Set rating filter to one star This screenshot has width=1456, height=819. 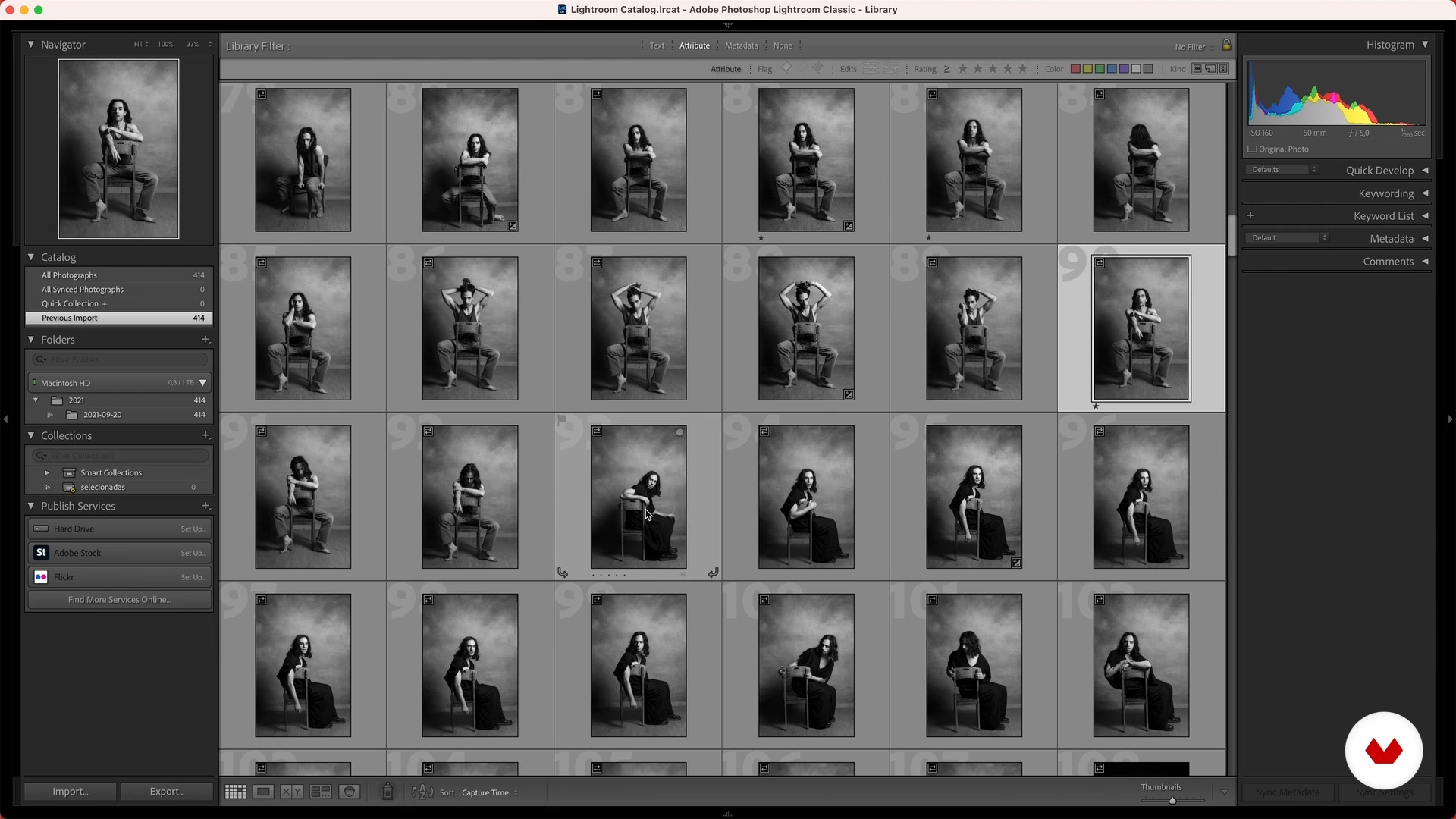pos(962,69)
